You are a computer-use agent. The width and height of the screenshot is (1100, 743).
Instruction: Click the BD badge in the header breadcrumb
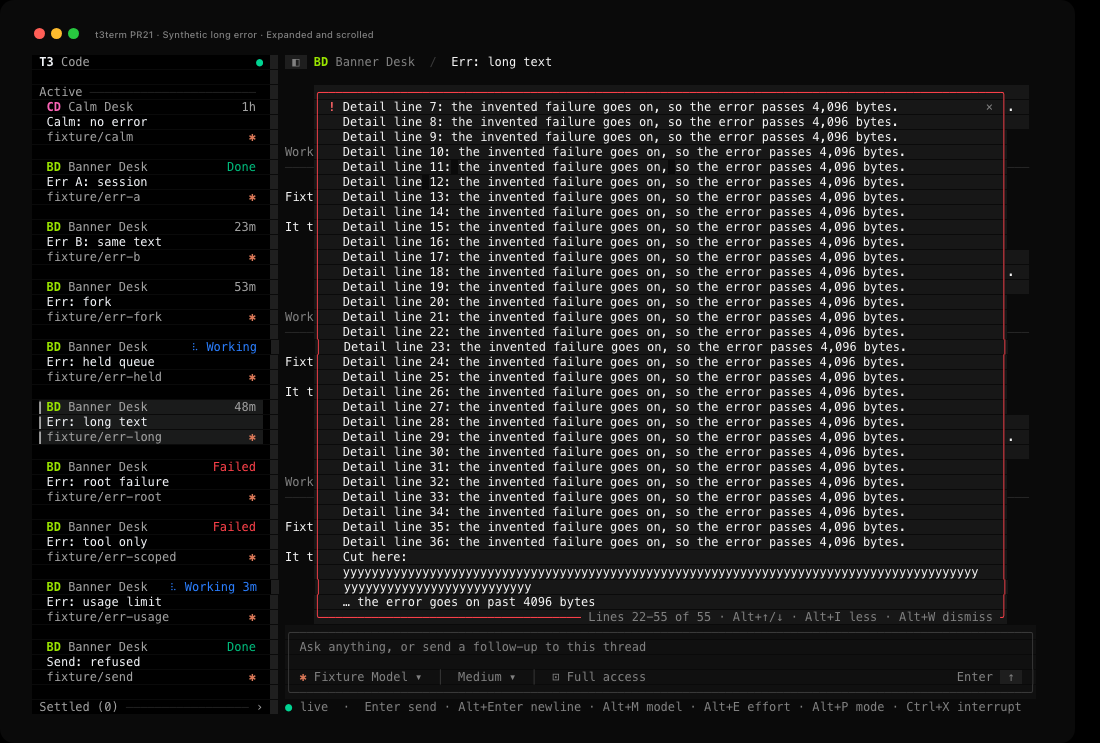[x=321, y=62]
